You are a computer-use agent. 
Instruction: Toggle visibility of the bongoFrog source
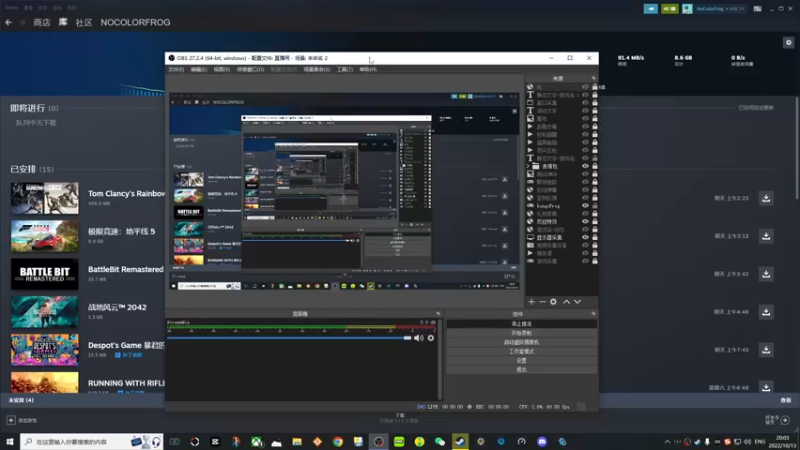coord(585,206)
